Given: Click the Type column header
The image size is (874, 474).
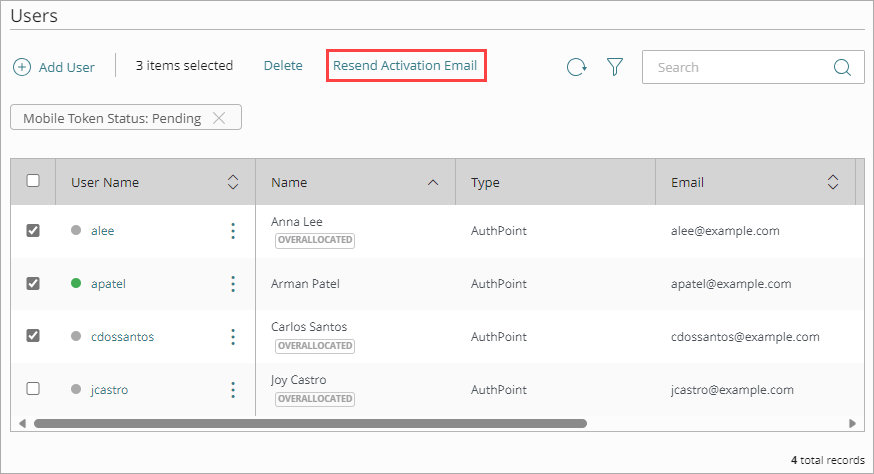Looking at the screenshot, I should coord(485,182).
